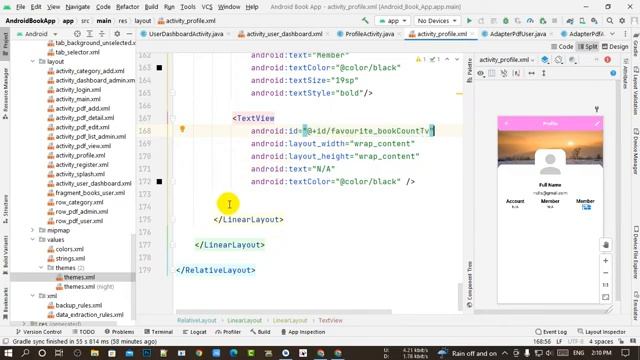
Task: Open the VCS menu
Action: coord(207,7)
